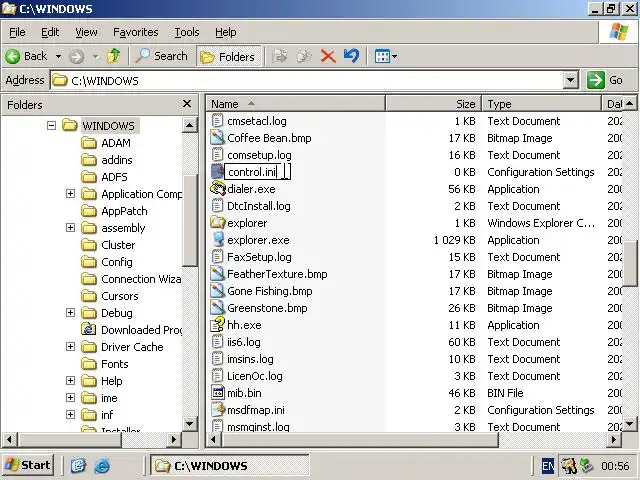Click the Forward arrow icon
The height and width of the screenshot is (480, 640).
pos(76,56)
